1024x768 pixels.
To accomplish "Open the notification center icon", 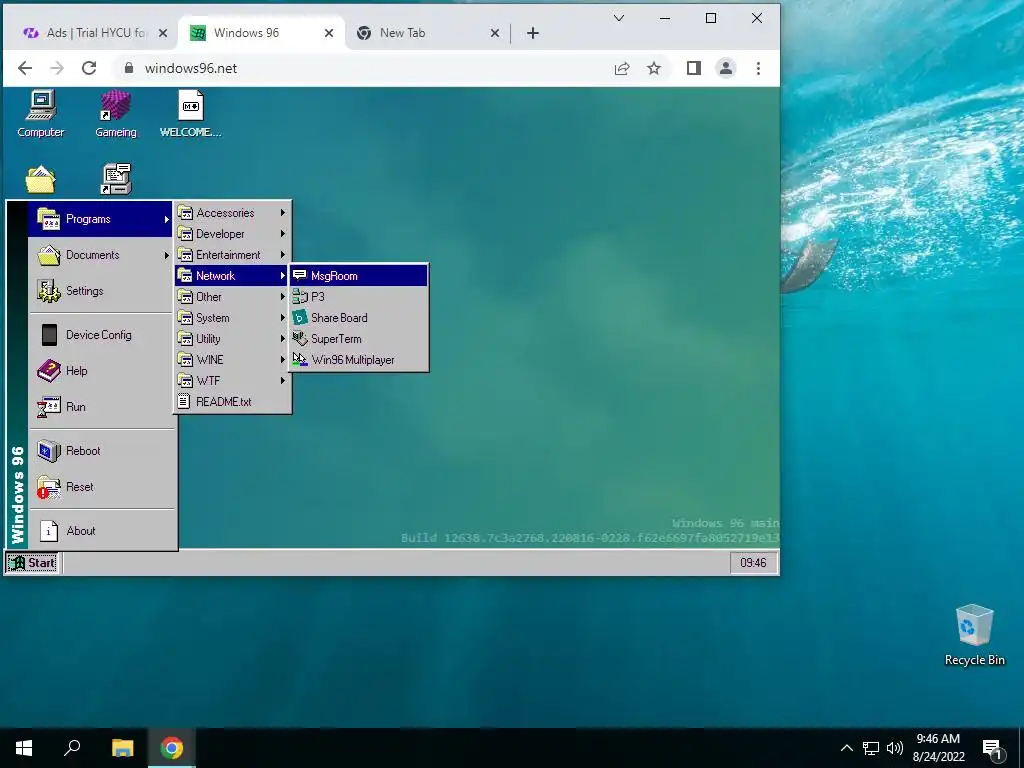I will click(993, 749).
